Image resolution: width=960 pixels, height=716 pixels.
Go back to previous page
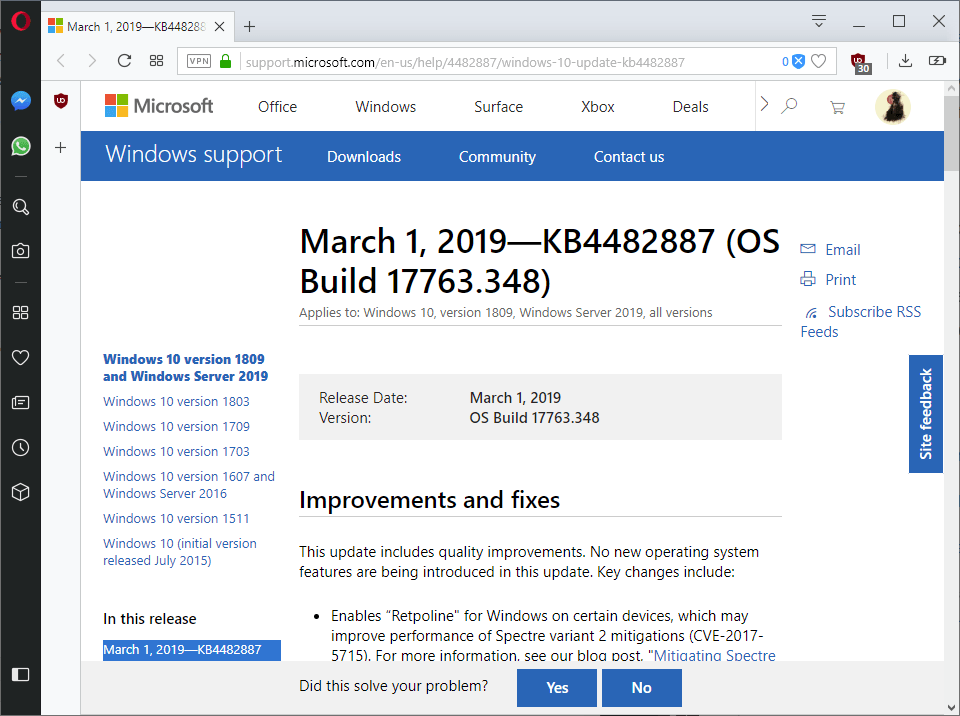point(61,61)
